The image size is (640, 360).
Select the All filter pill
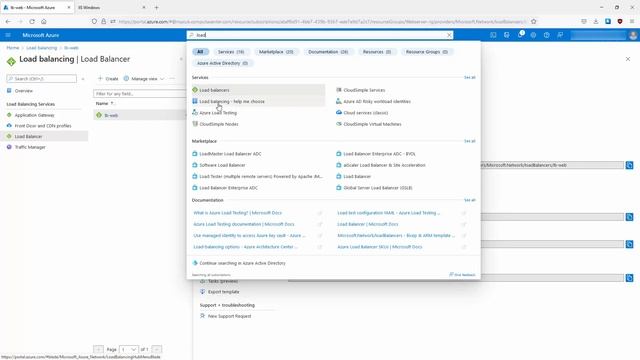(x=200, y=52)
